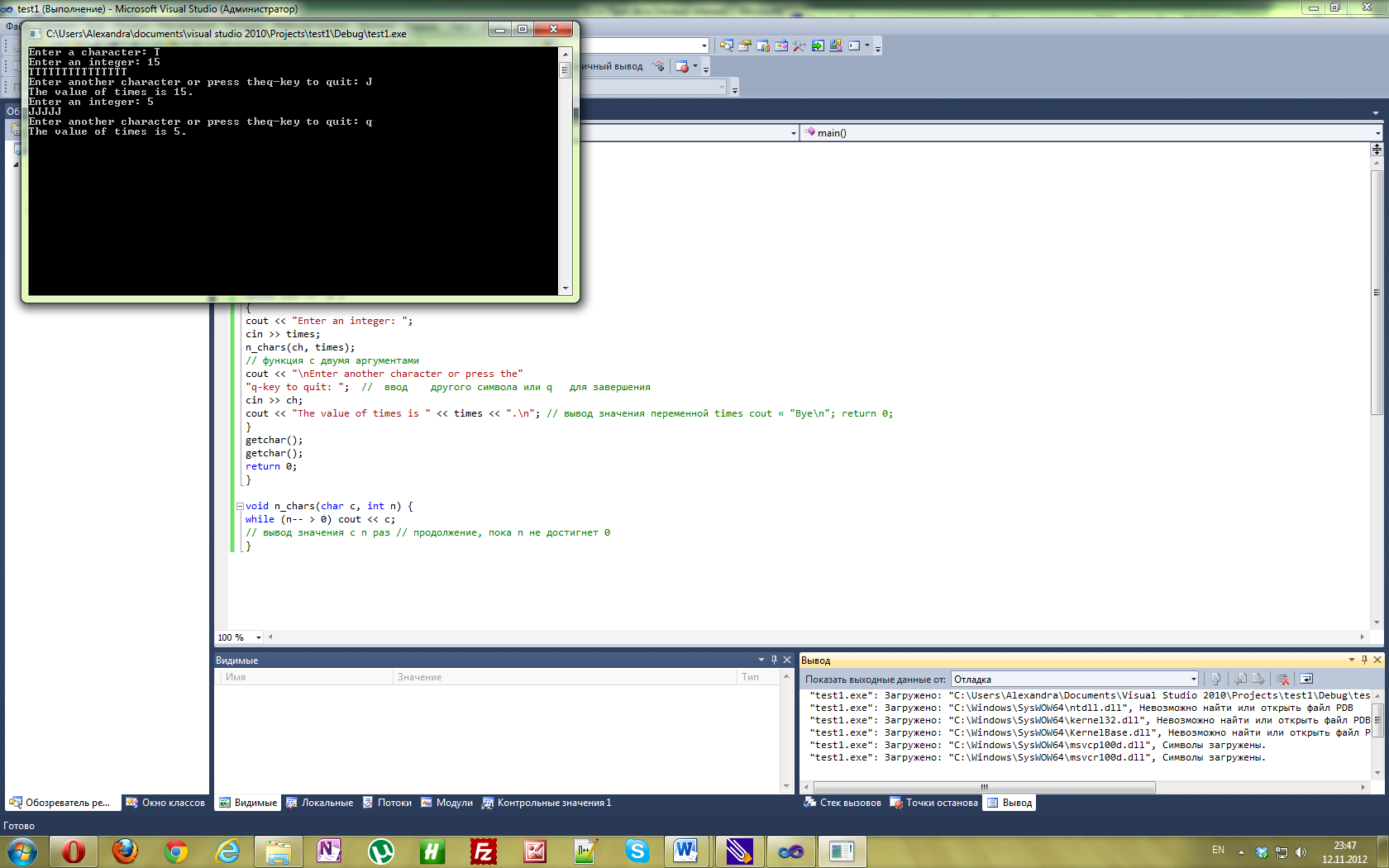1389x868 pixels.
Task: Pin the Вывод panel auto-hide icon
Action: pyautogui.click(x=1364, y=660)
